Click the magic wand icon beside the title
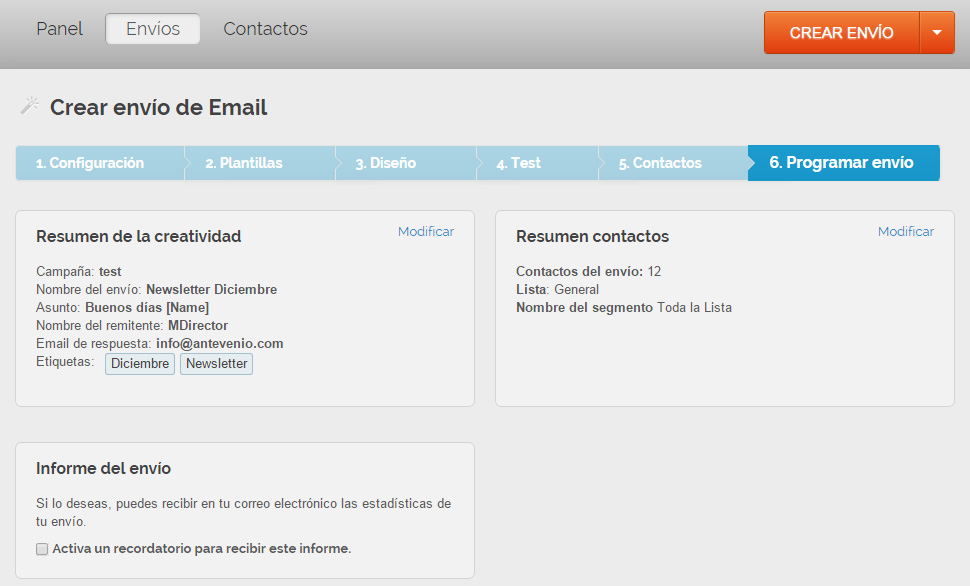The width and height of the screenshot is (970, 586). (30, 106)
